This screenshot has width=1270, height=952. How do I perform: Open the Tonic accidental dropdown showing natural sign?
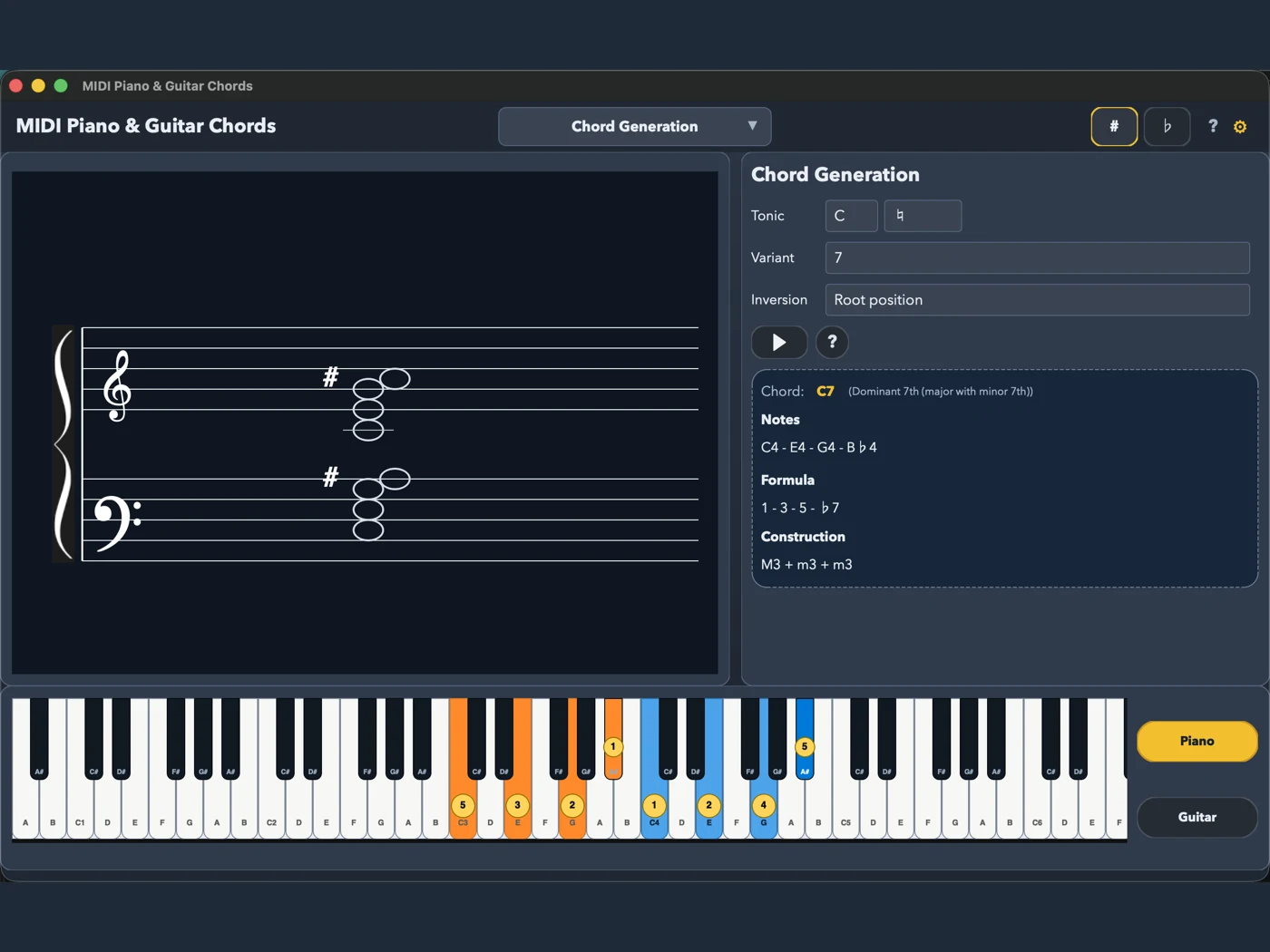(x=923, y=216)
